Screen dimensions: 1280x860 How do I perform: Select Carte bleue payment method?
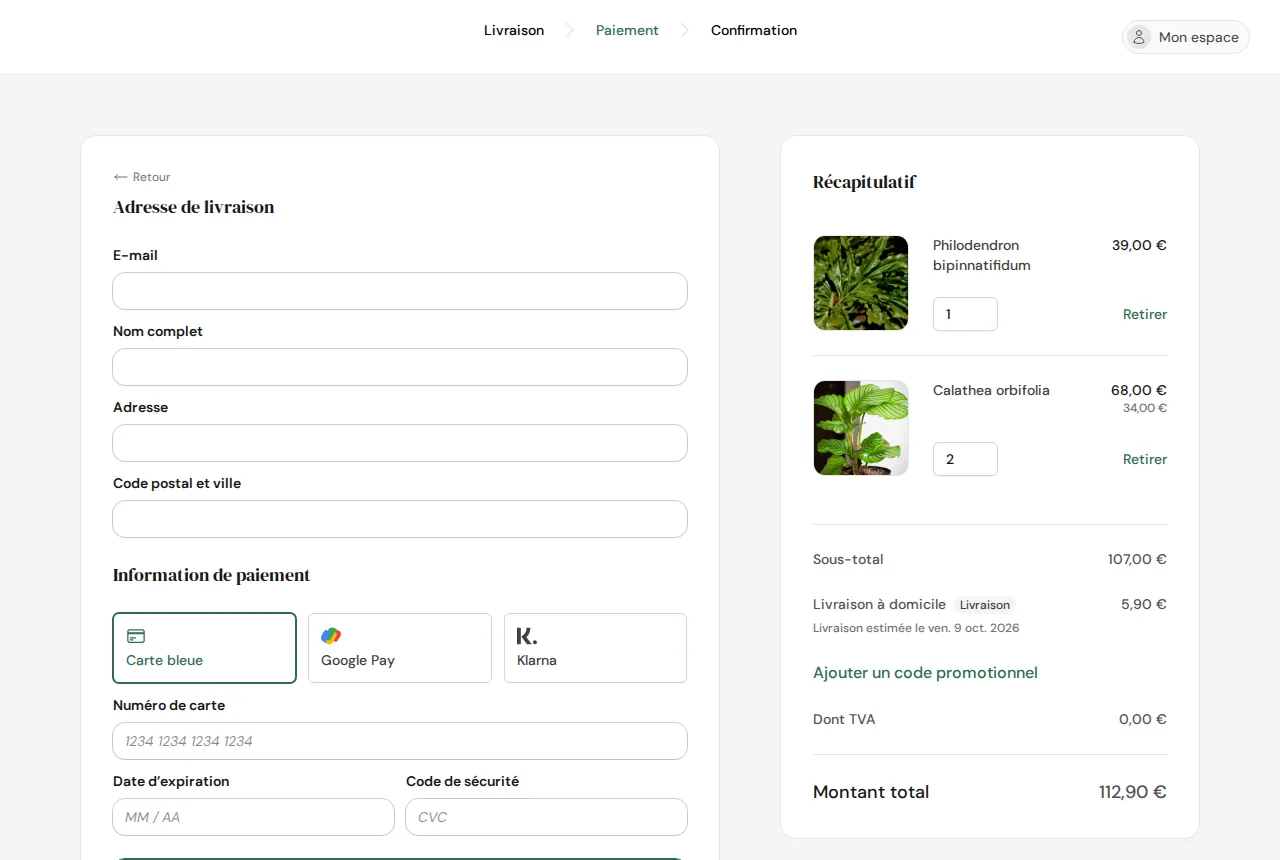pos(205,648)
